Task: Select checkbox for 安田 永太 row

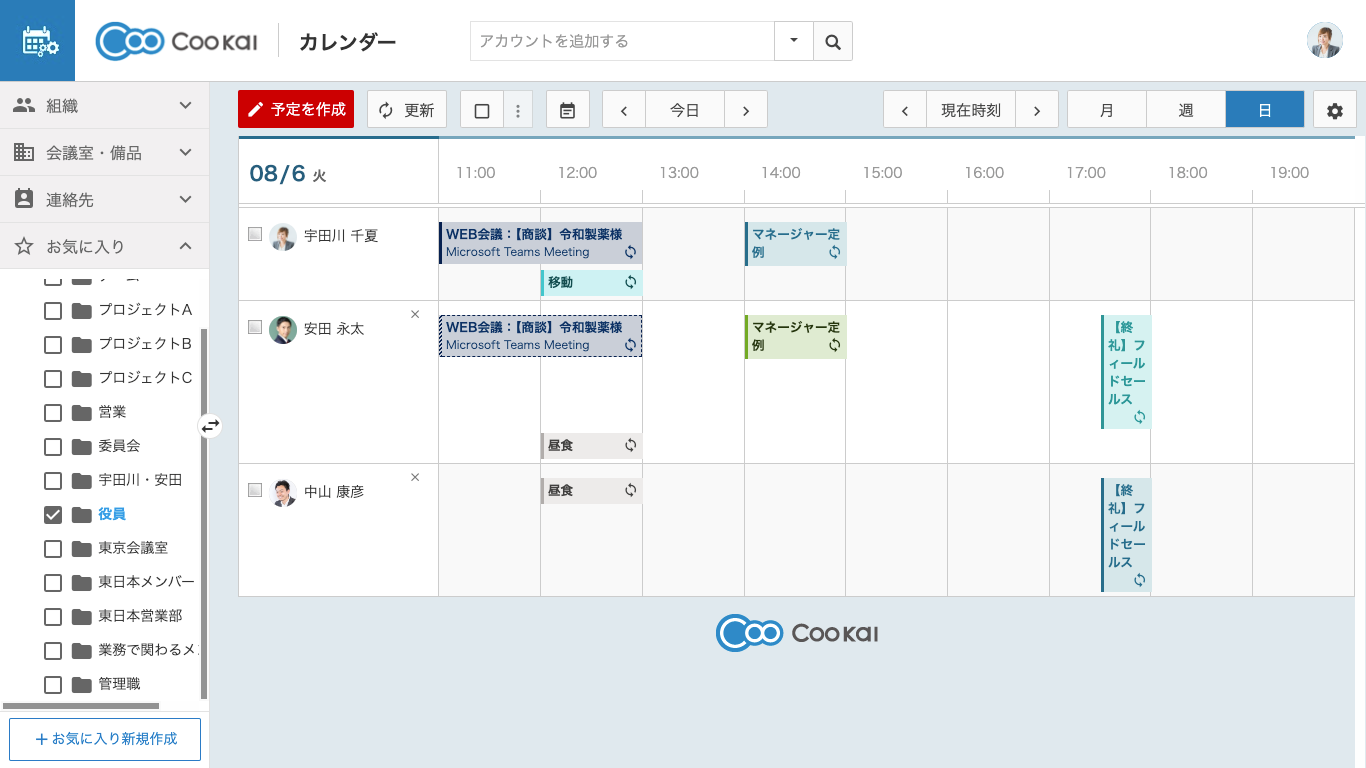Action: point(255,327)
